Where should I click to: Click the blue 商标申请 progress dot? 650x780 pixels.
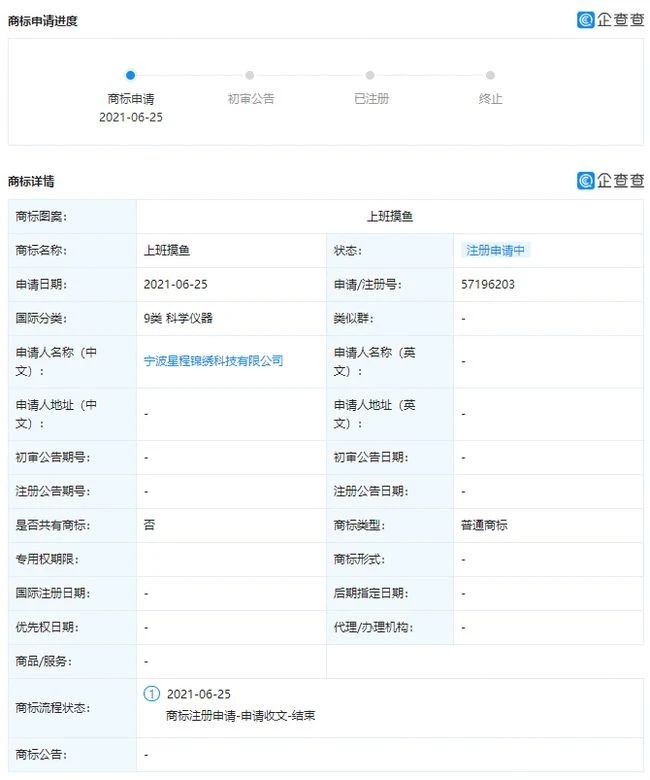point(130,75)
